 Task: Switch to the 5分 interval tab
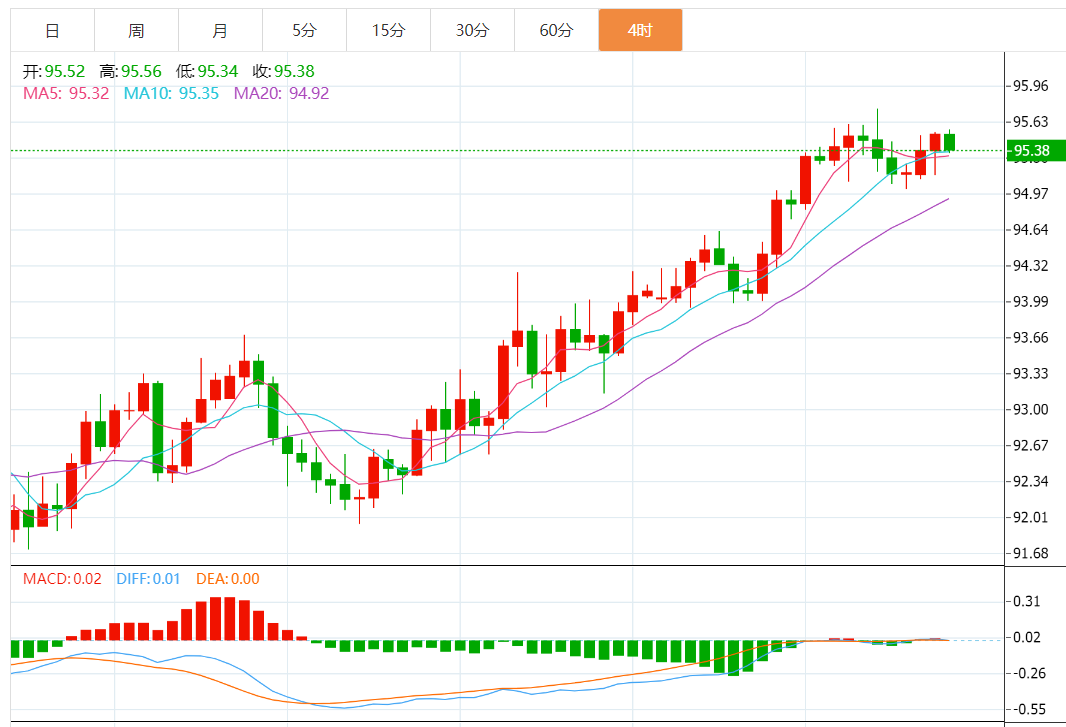[x=304, y=30]
